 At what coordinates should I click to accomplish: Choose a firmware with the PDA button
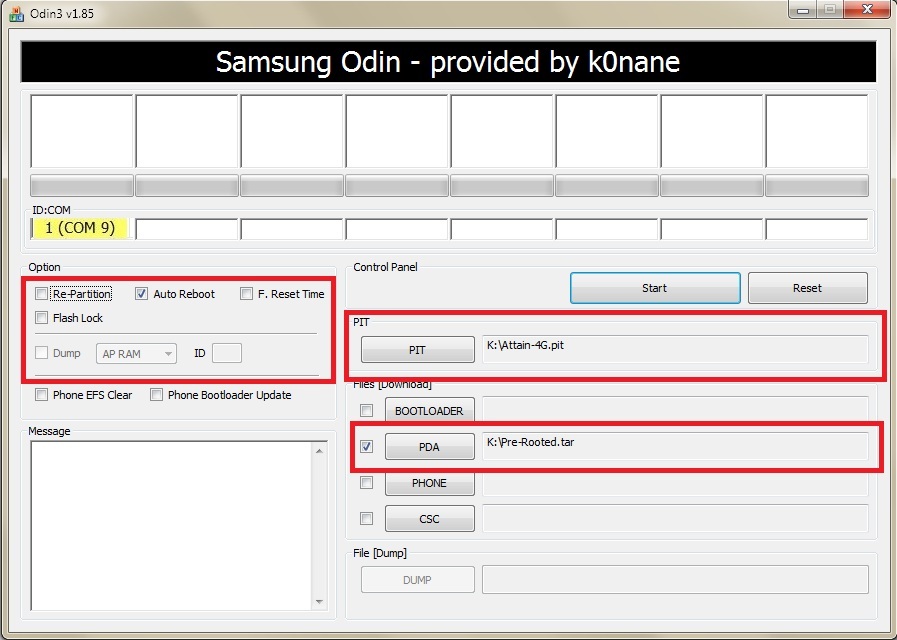click(x=428, y=447)
